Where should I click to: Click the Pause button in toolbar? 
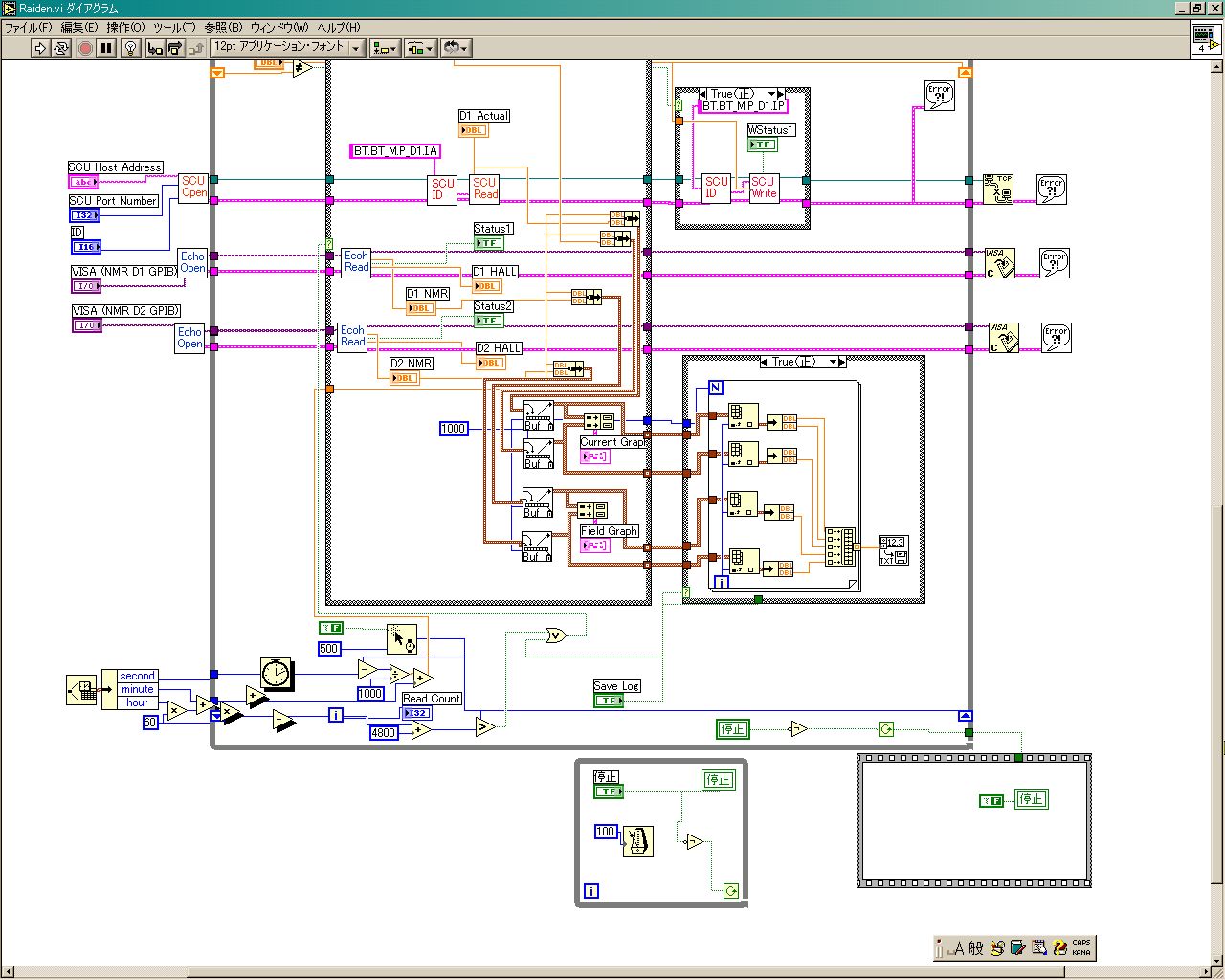point(106,48)
